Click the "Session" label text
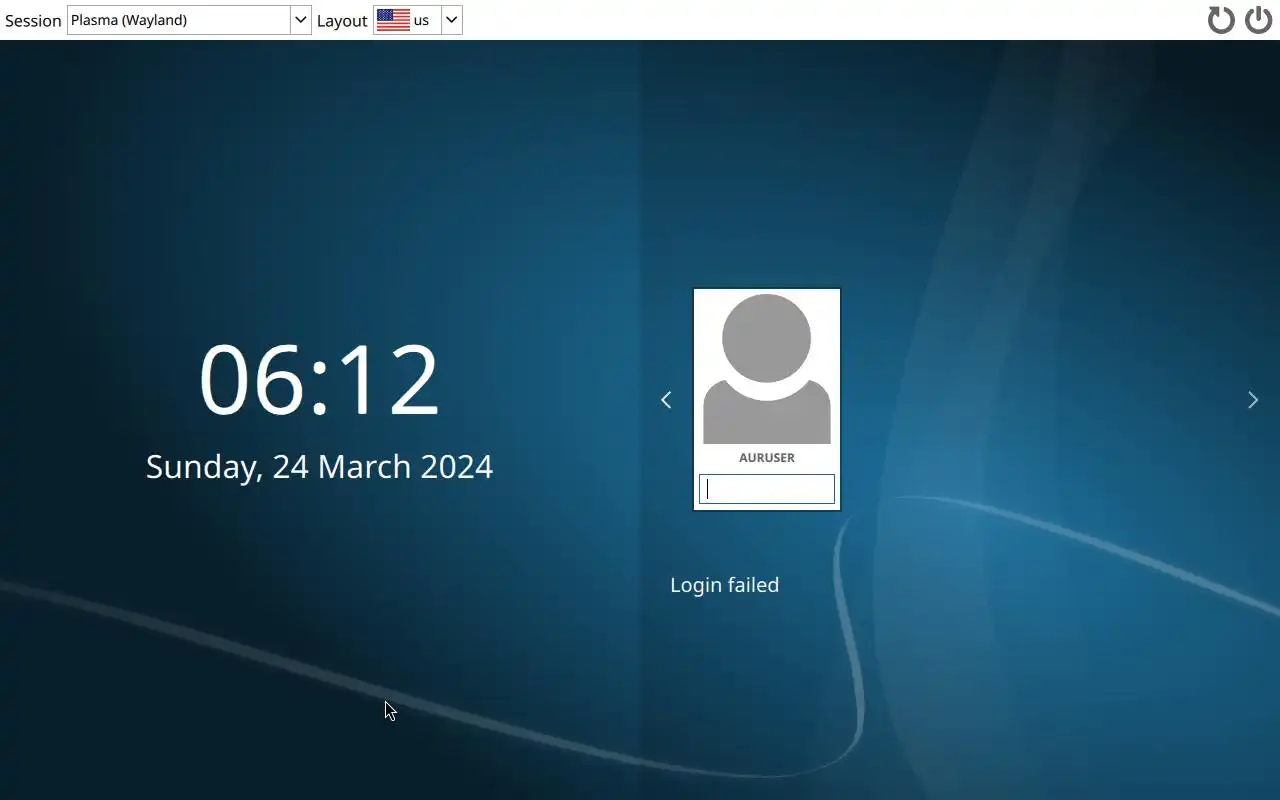Image resolution: width=1280 pixels, height=800 pixels. [x=33, y=21]
